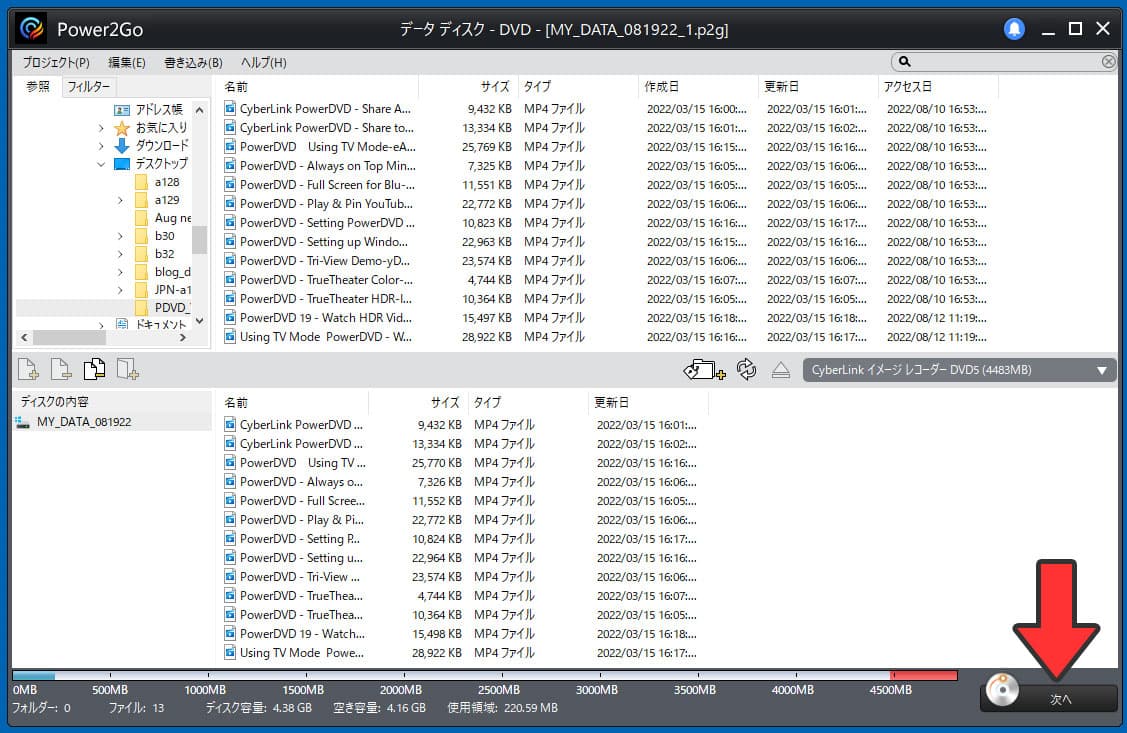Image resolution: width=1127 pixels, height=733 pixels.
Task: Click the 使用領域: 220.59 MB status text
Action: [502, 708]
